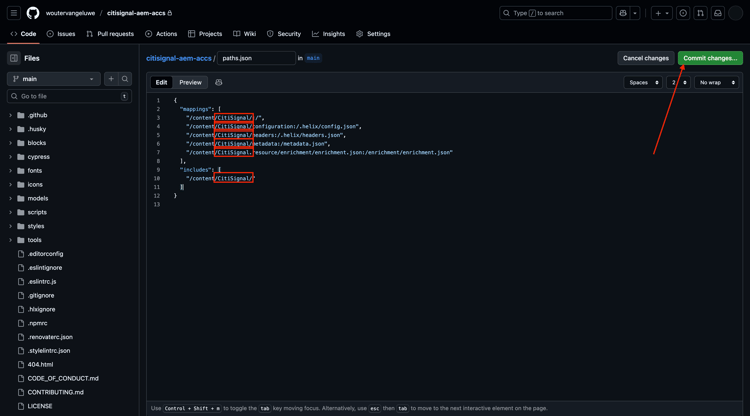
Task: Switch to the Preview tab
Action: point(190,83)
